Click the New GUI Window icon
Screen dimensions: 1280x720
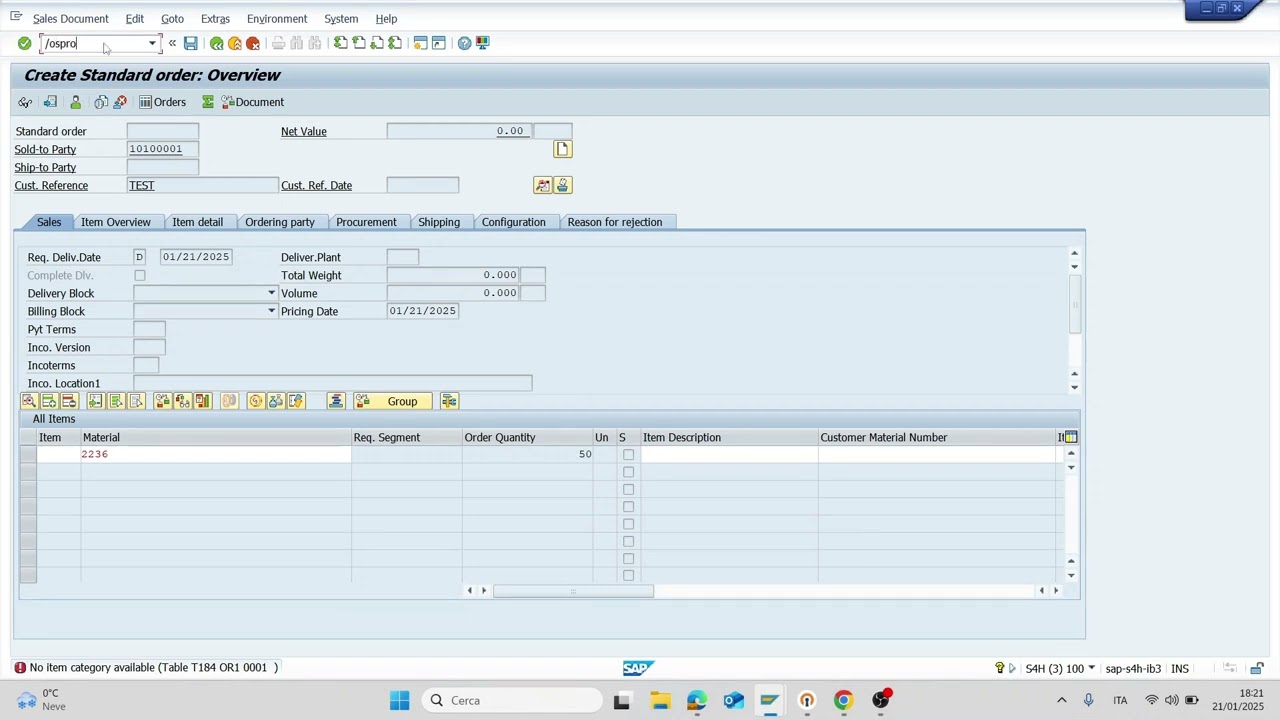[420, 43]
